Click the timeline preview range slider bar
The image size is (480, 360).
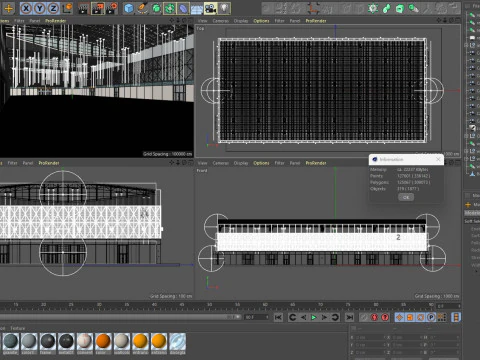point(120,317)
